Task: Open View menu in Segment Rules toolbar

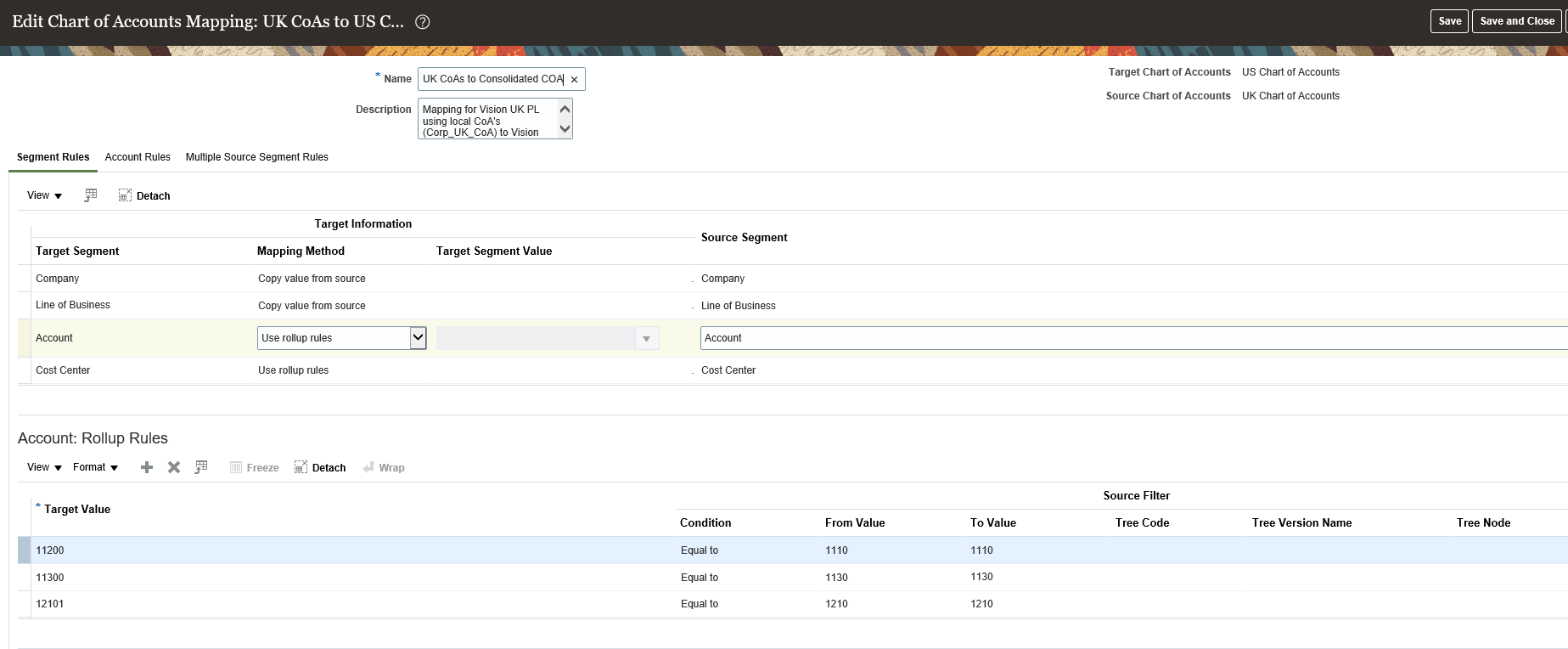Action: [44, 195]
